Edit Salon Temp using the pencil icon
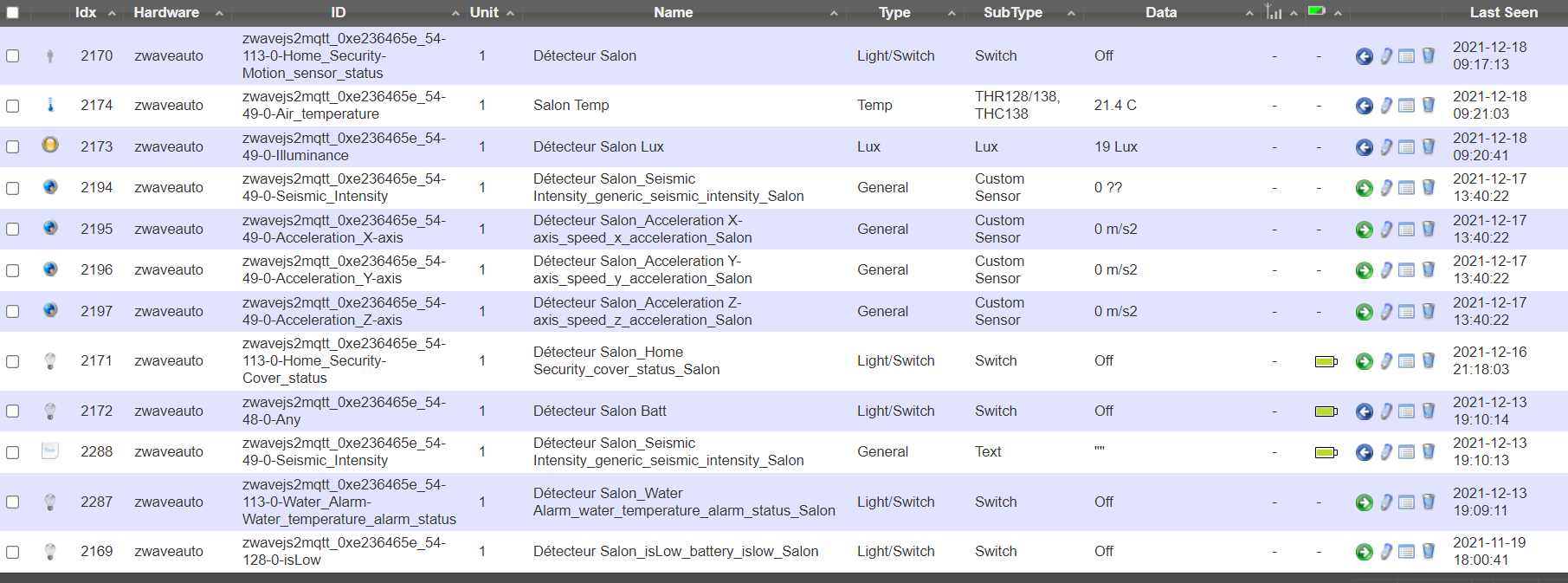Screen dimensions: 1568x583 (1386, 106)
